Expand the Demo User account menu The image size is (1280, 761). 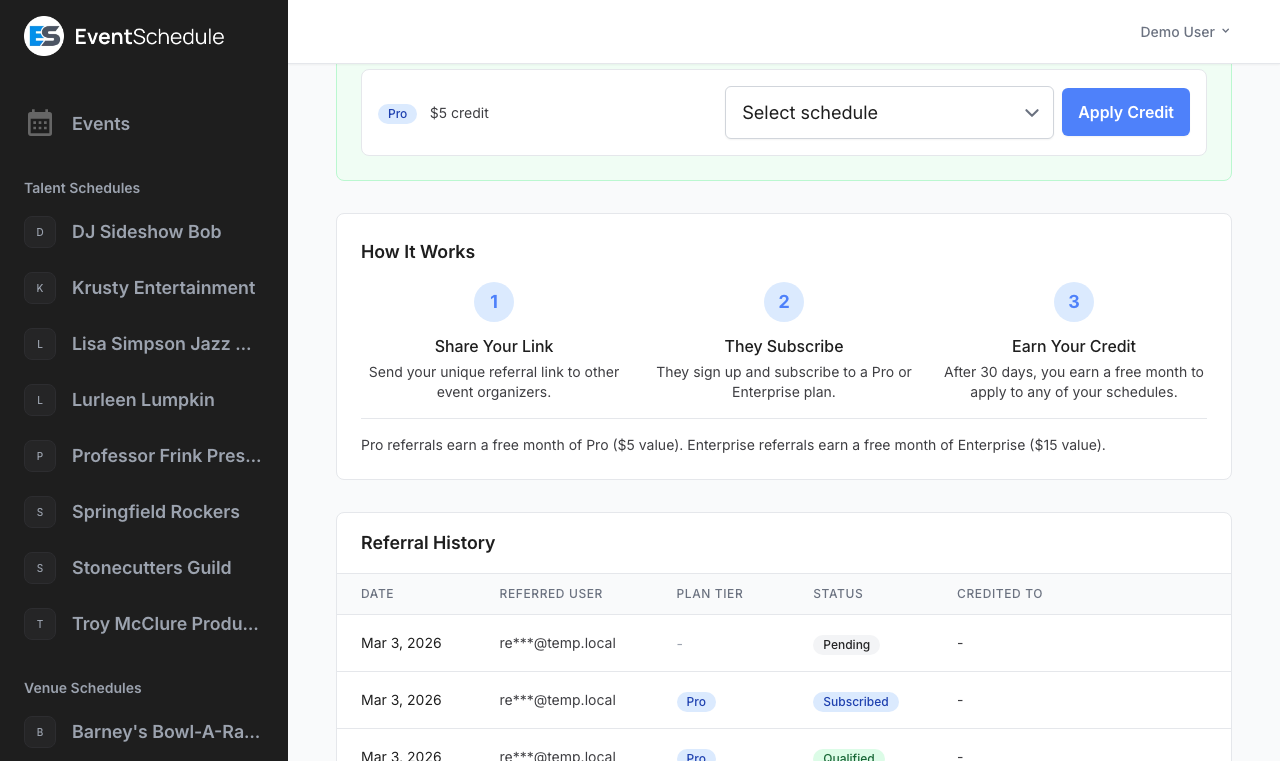1185,31
